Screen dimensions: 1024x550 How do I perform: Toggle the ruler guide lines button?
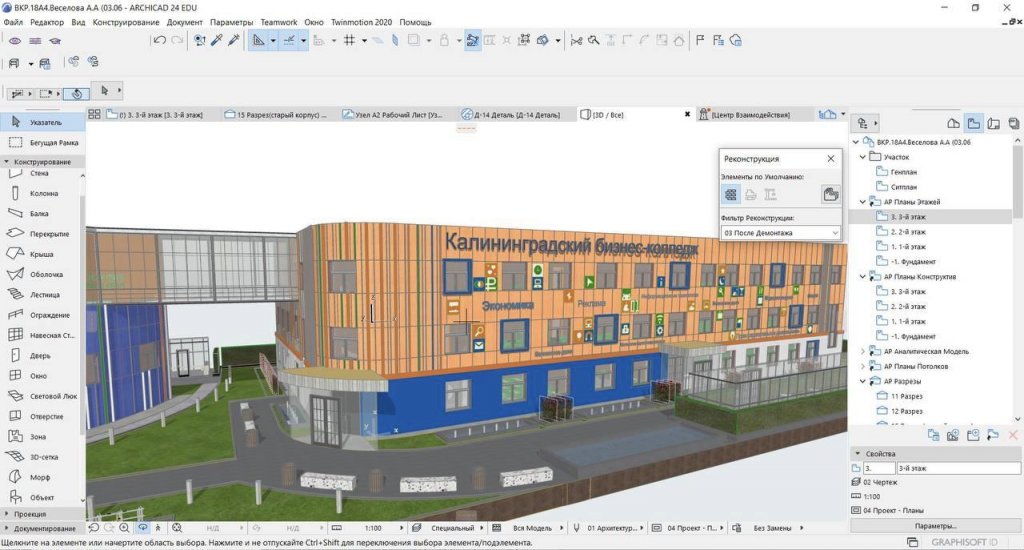pyautogui.click(x=289, y=41)
